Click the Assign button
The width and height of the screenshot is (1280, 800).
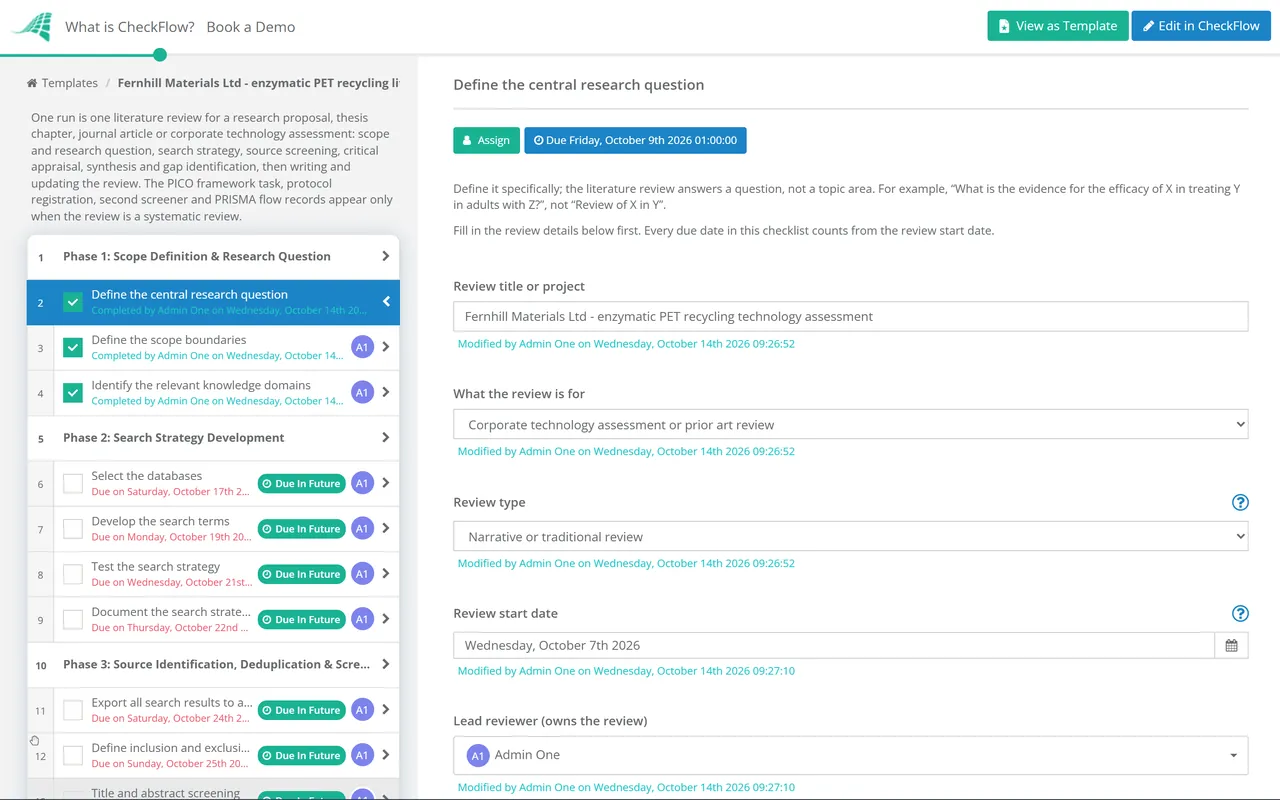(x=486, y=140)
